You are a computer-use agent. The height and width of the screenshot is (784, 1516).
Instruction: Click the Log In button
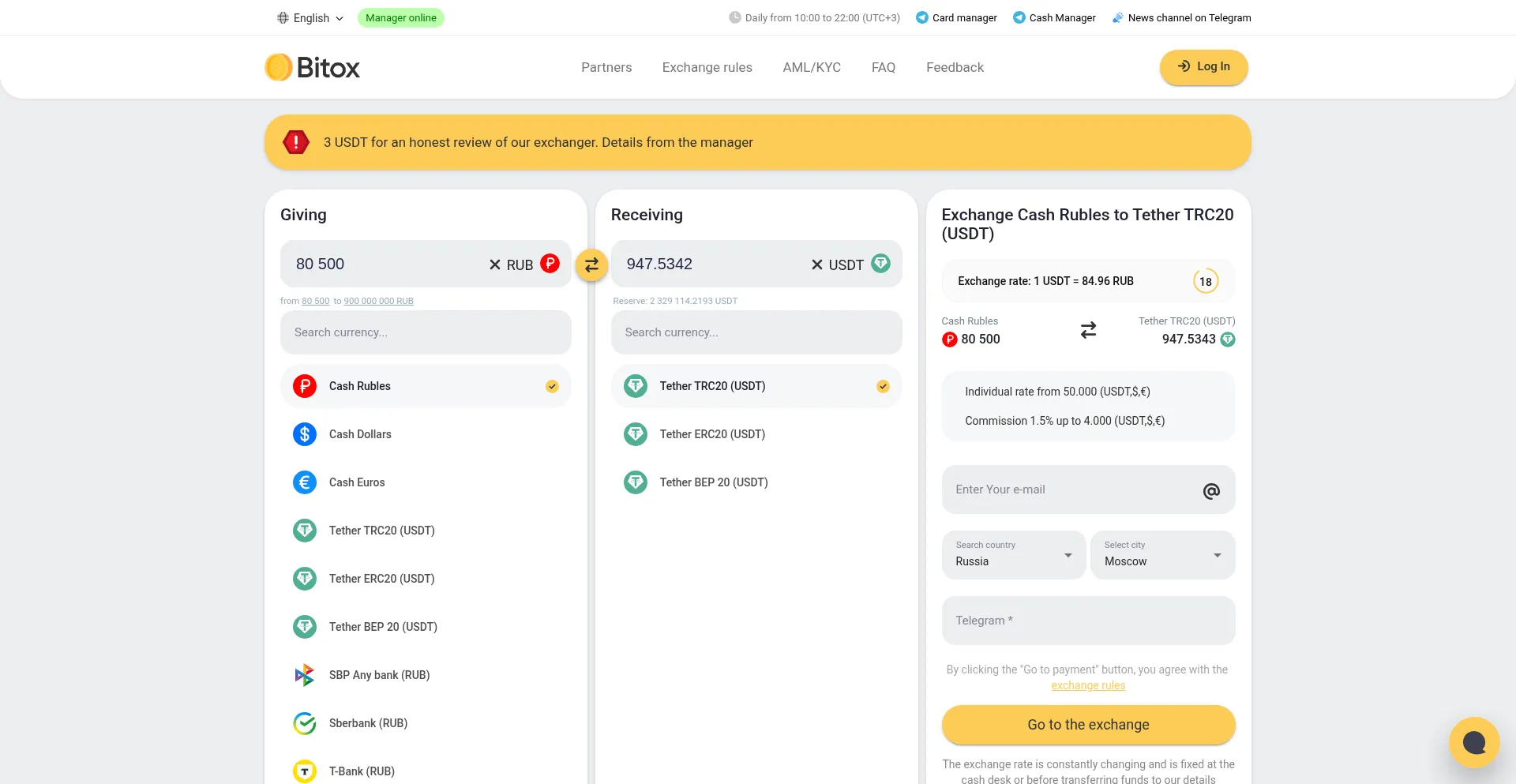[x=1203, y=67]
